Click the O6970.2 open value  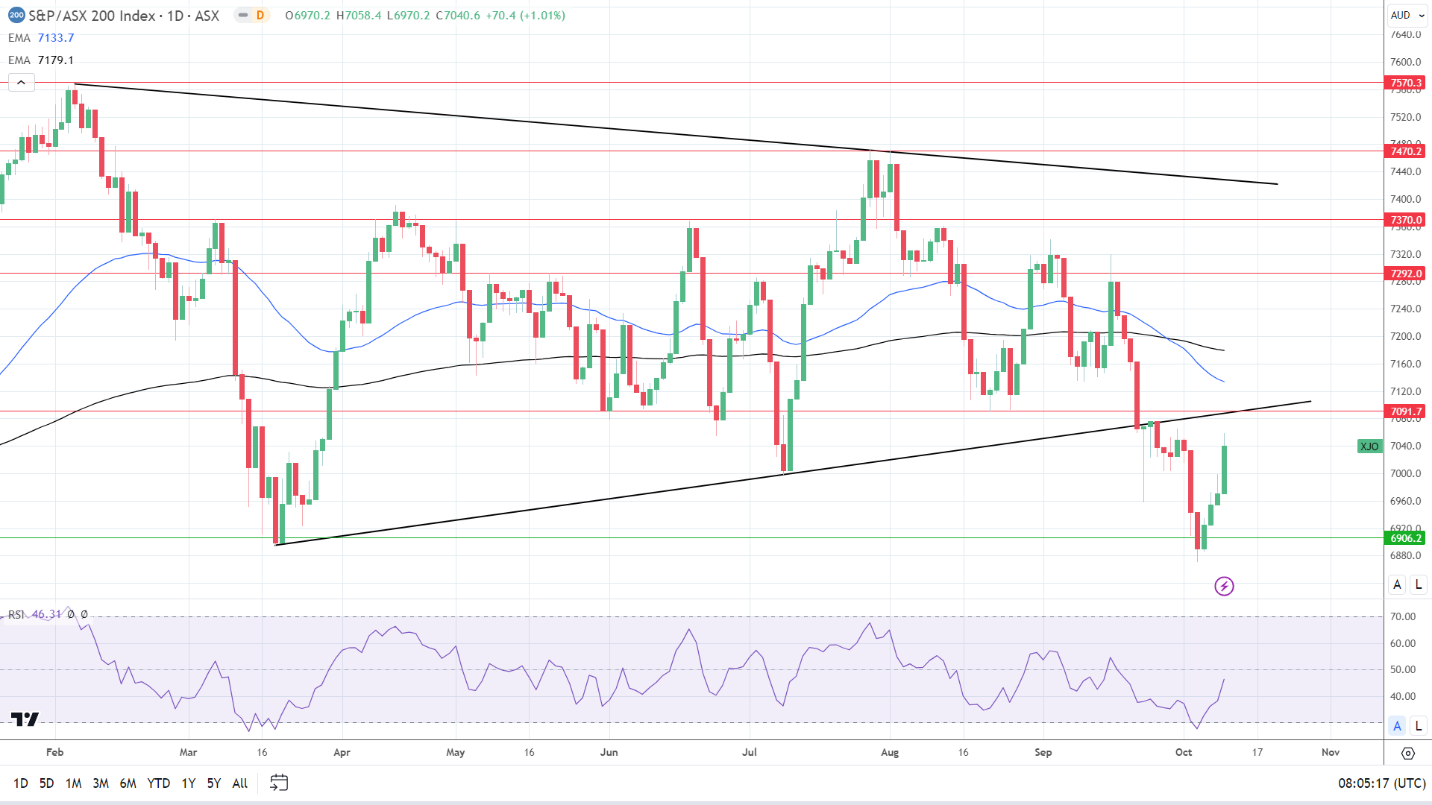[307, 15]
